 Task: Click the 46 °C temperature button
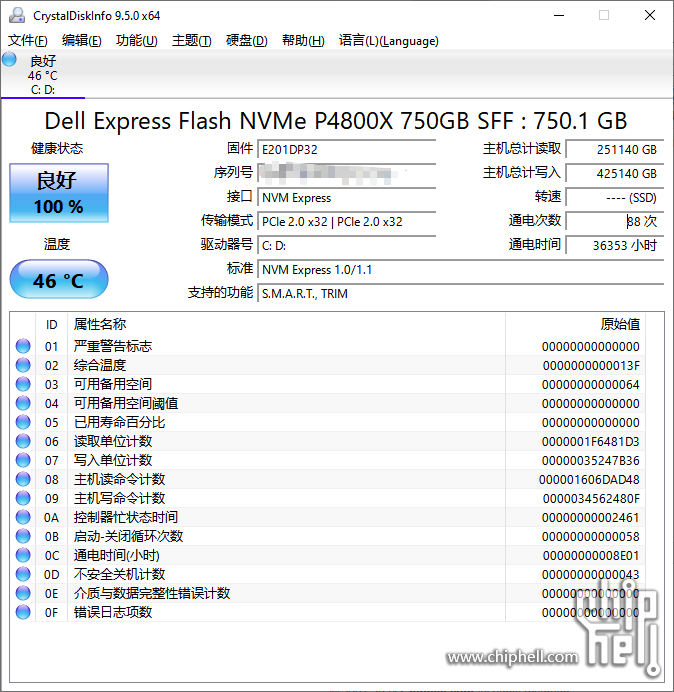(59, 280)
